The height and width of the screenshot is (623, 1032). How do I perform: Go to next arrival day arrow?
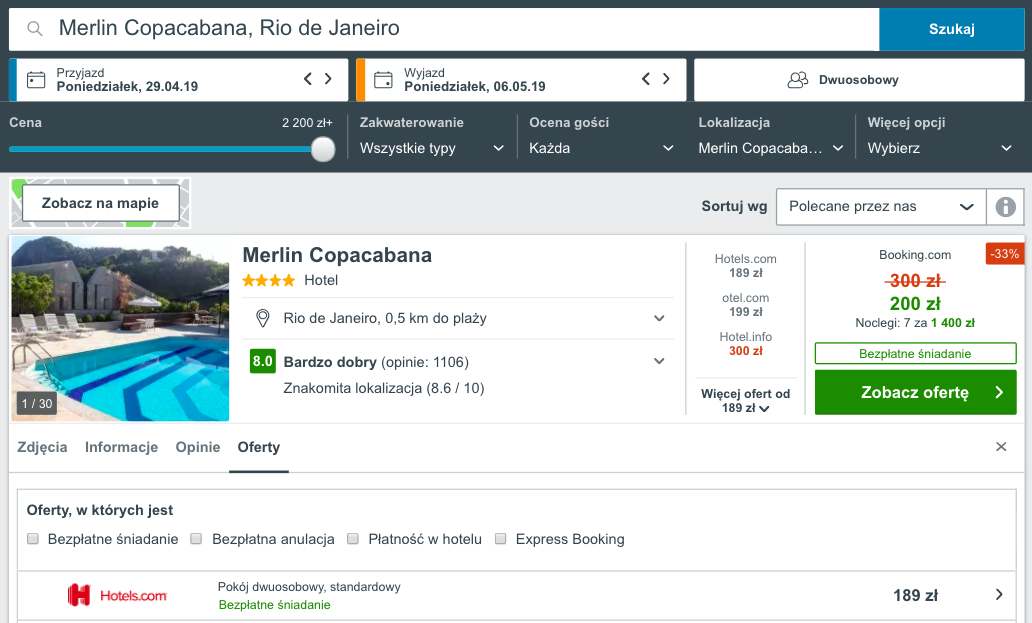click(x=328, y=79)
